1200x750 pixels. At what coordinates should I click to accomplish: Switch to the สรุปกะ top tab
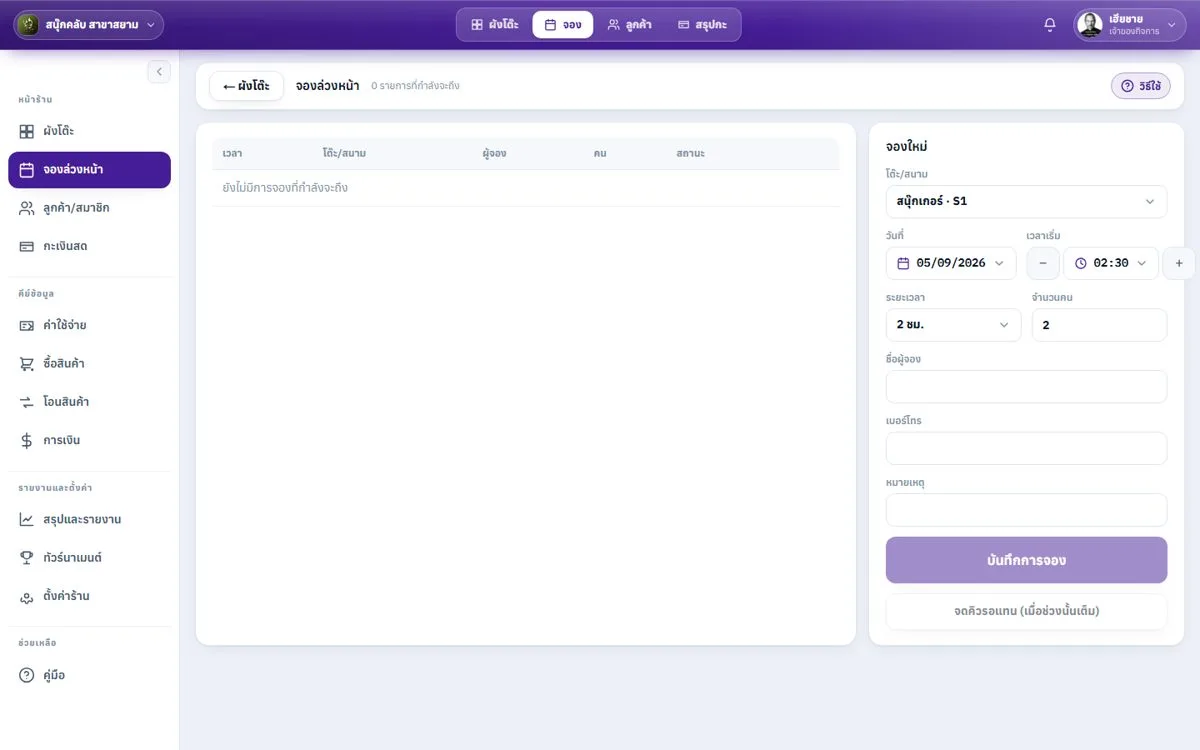point(702,25)
